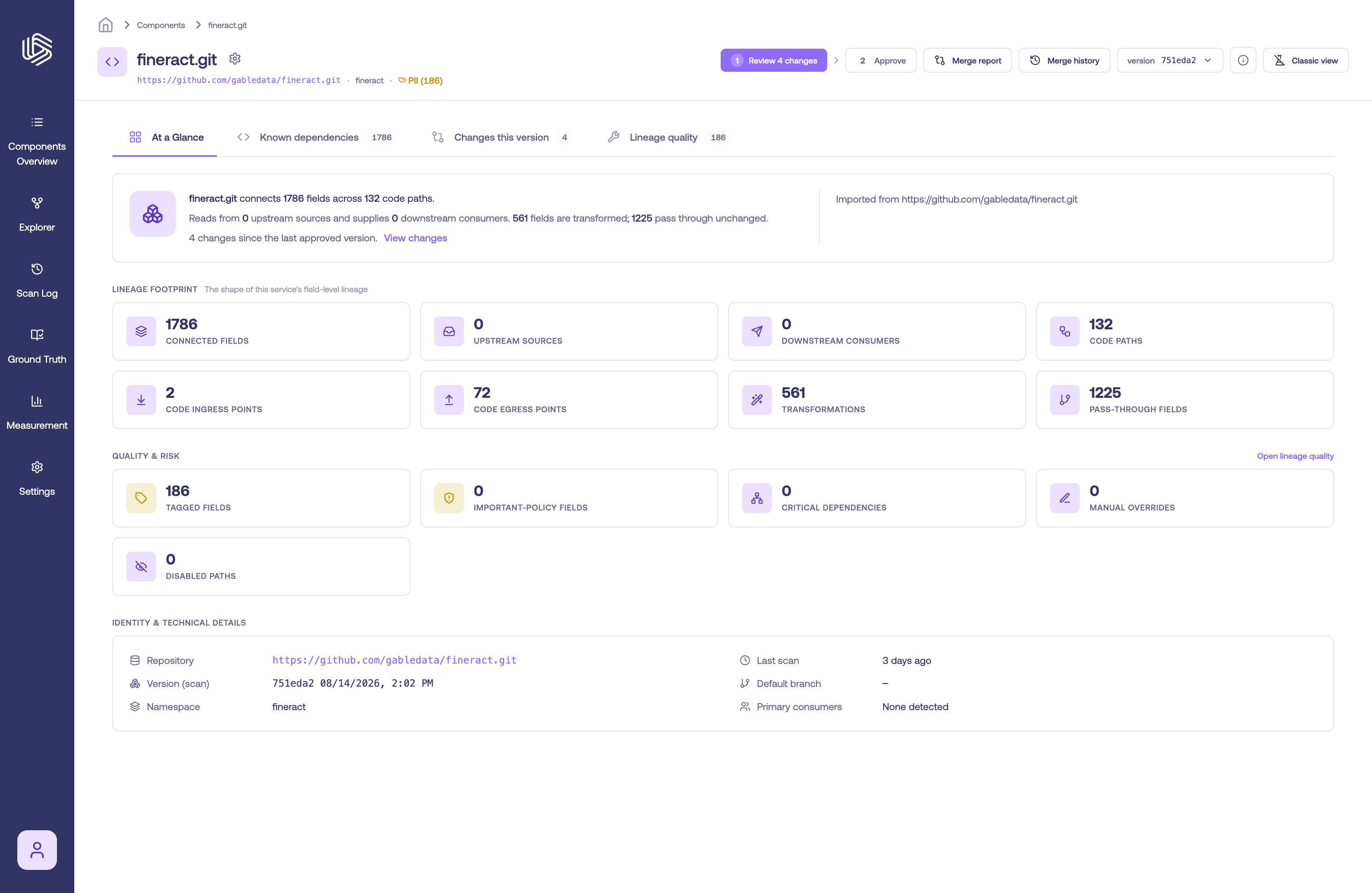Screen dimensions: 1372x893
Task: Open the version 751eda2 dropdown
Action: click(x=1170, y=61)
